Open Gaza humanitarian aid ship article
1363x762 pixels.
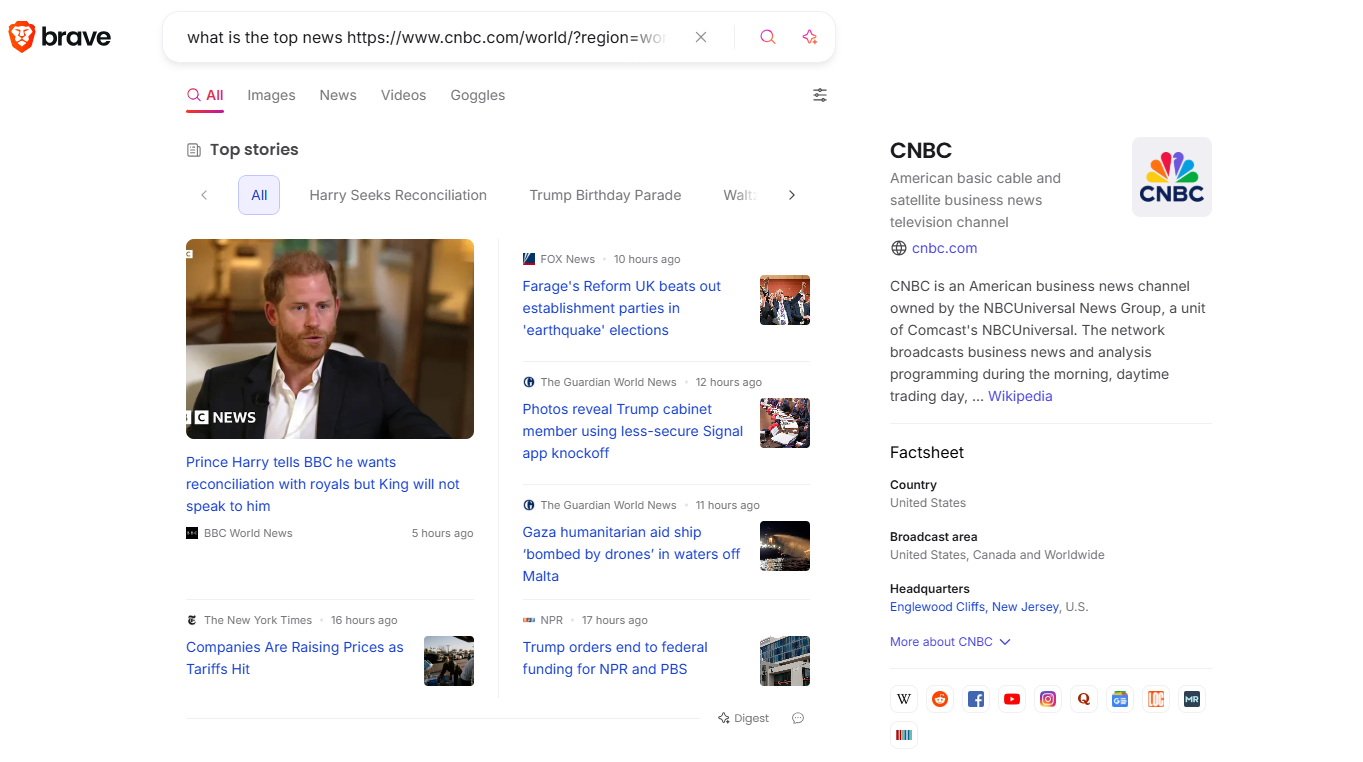point(632,554)
